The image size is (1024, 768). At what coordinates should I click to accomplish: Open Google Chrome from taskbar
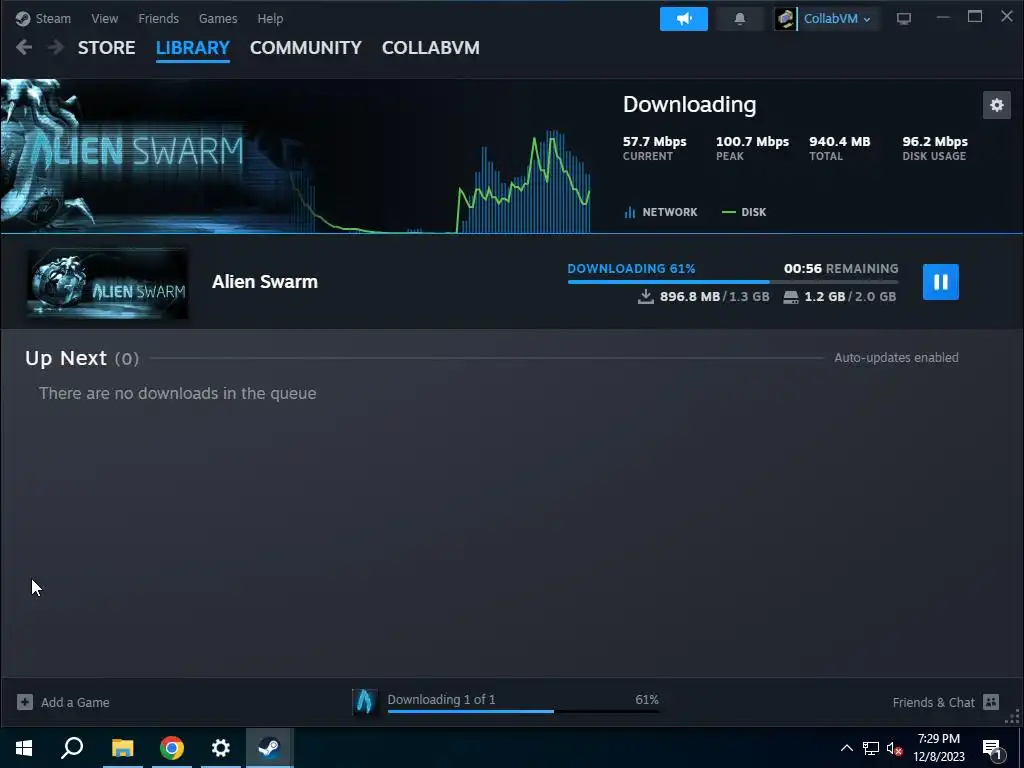[x=172, y=748]
